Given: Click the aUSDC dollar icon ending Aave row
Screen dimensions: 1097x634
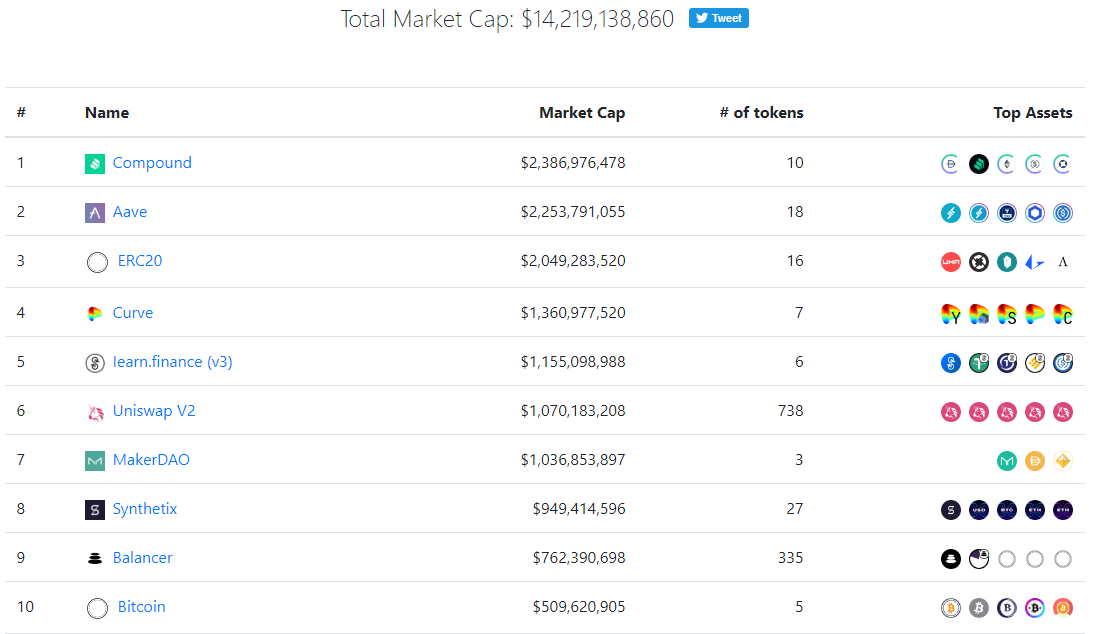Looking at the screenshot, I should point(1063,213).
